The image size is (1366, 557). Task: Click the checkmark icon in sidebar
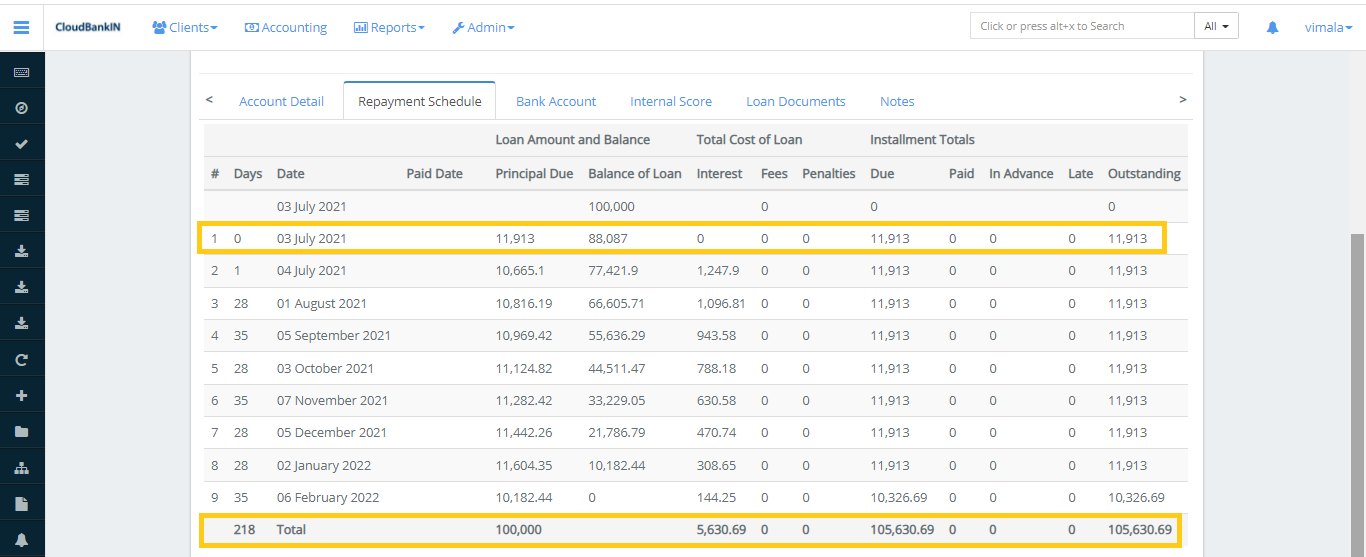21,144
